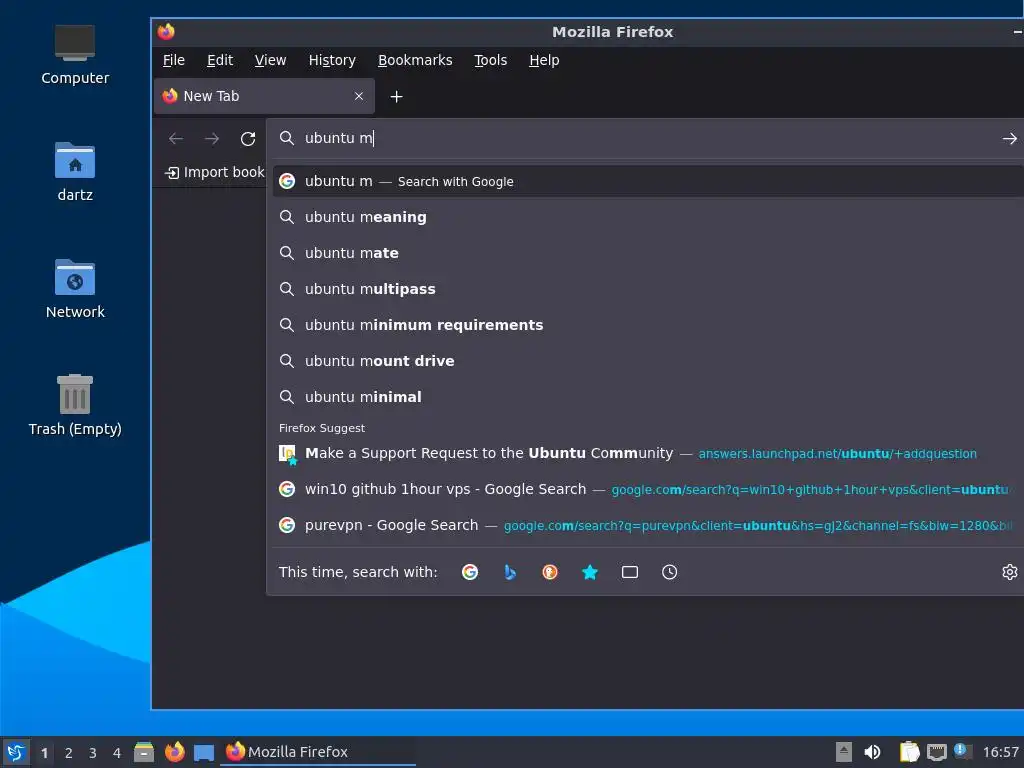Screen dimensions: 1024x768
Task: Open the View menu
Action: [270, 60]
